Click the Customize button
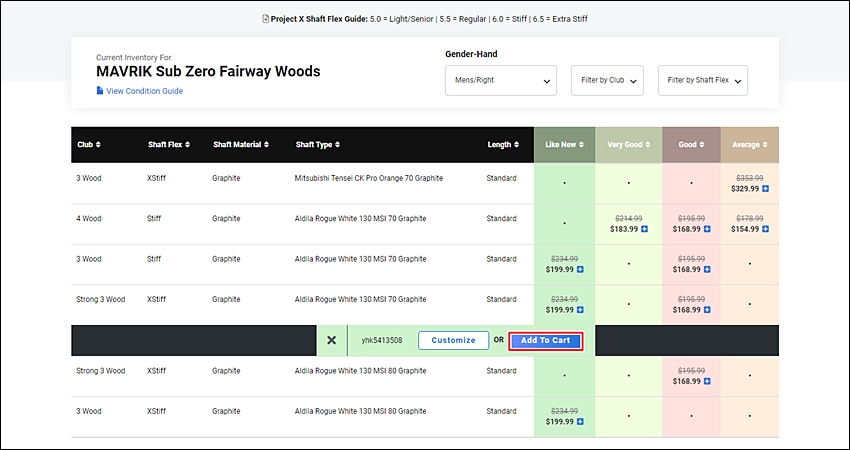The width and height of the screenshot is (850, 450). coord(453,340)
